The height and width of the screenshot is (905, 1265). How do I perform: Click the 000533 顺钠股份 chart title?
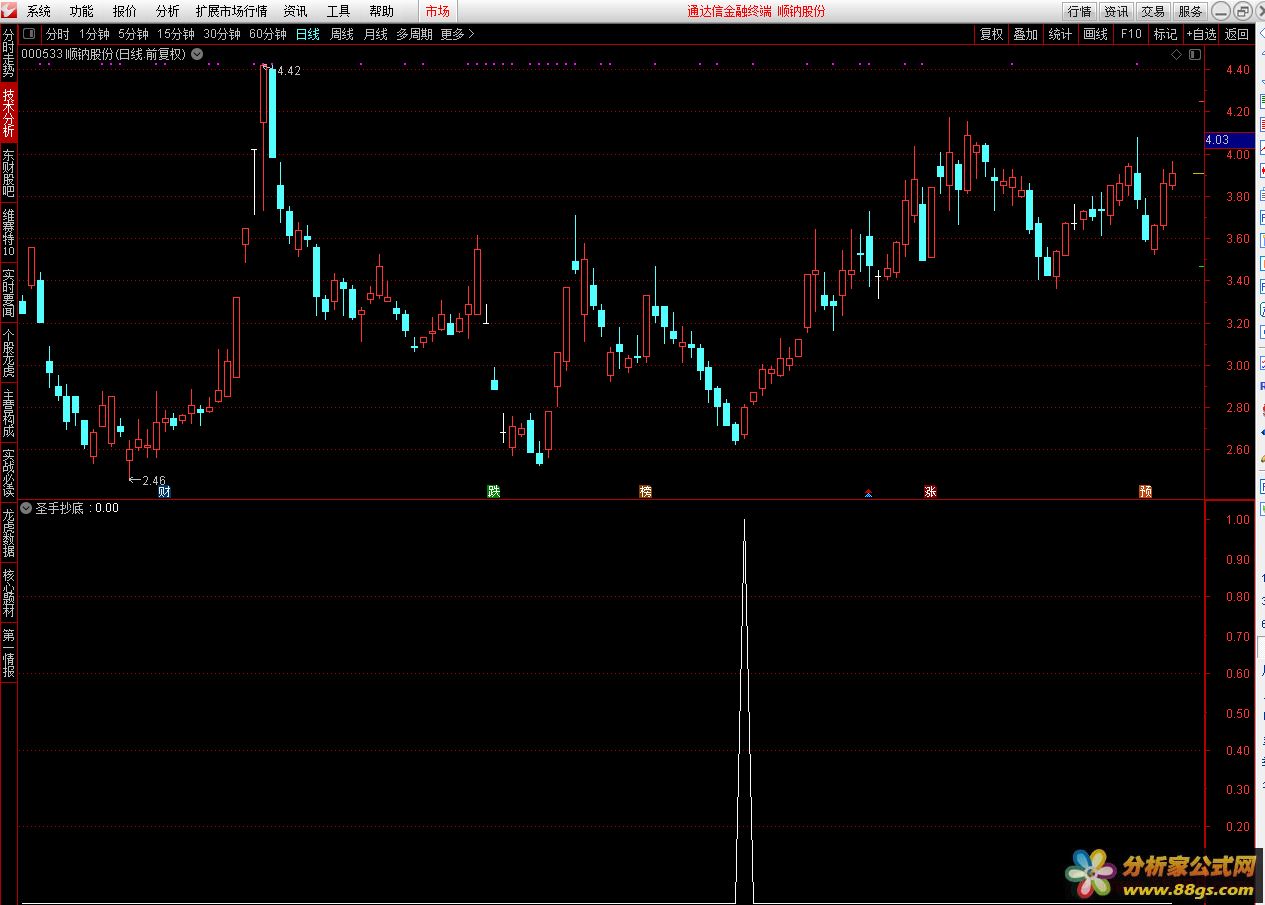[x=103, y=54]
